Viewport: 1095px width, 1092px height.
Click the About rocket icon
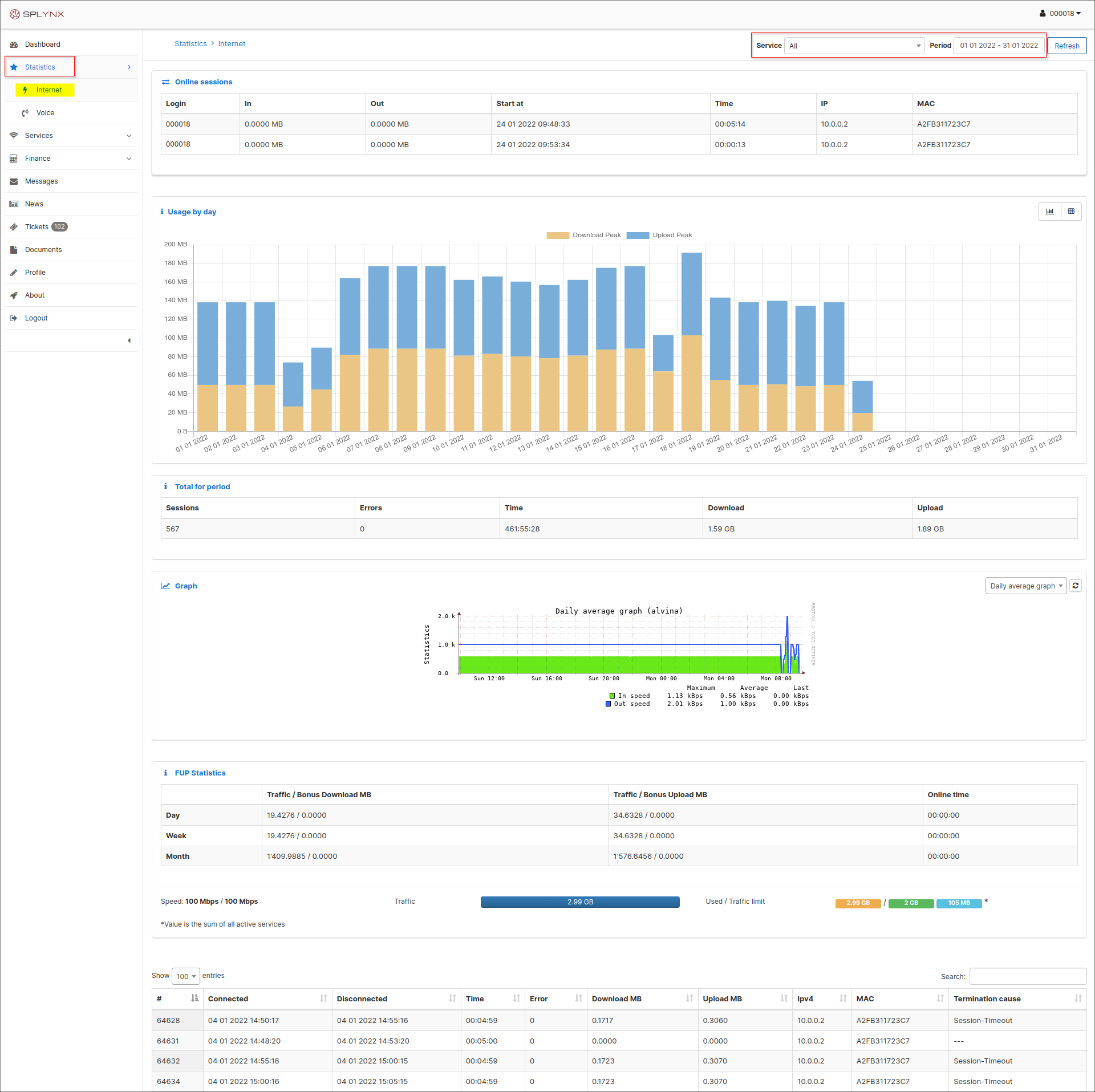14,295
